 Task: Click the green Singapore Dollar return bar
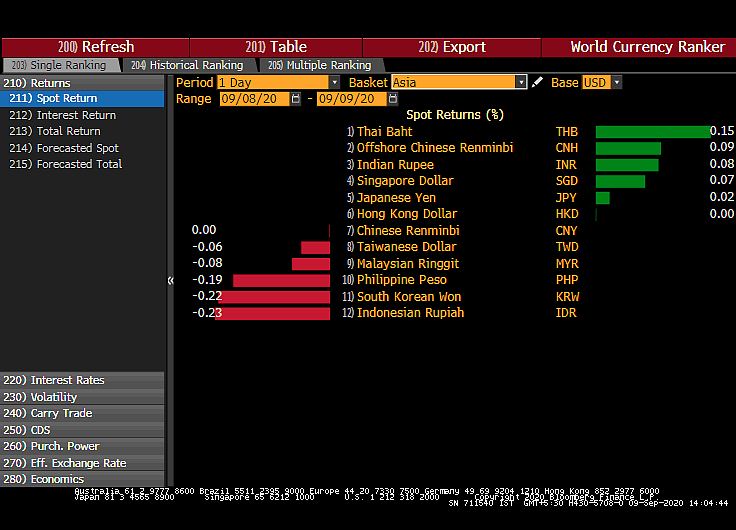620,181
